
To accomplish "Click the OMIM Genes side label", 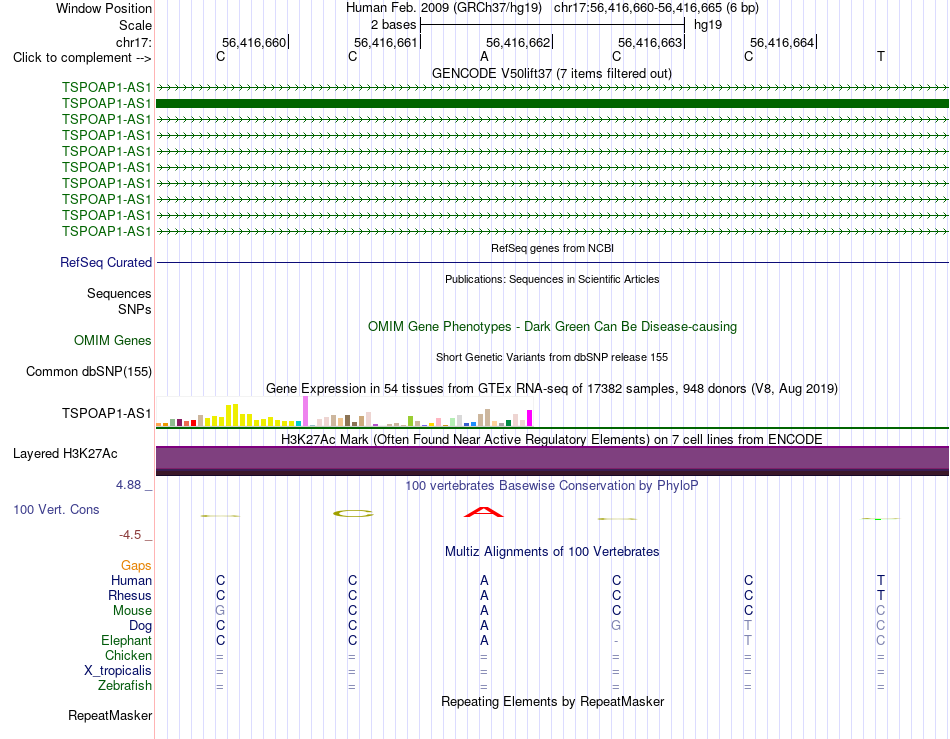I will (113, 340).
